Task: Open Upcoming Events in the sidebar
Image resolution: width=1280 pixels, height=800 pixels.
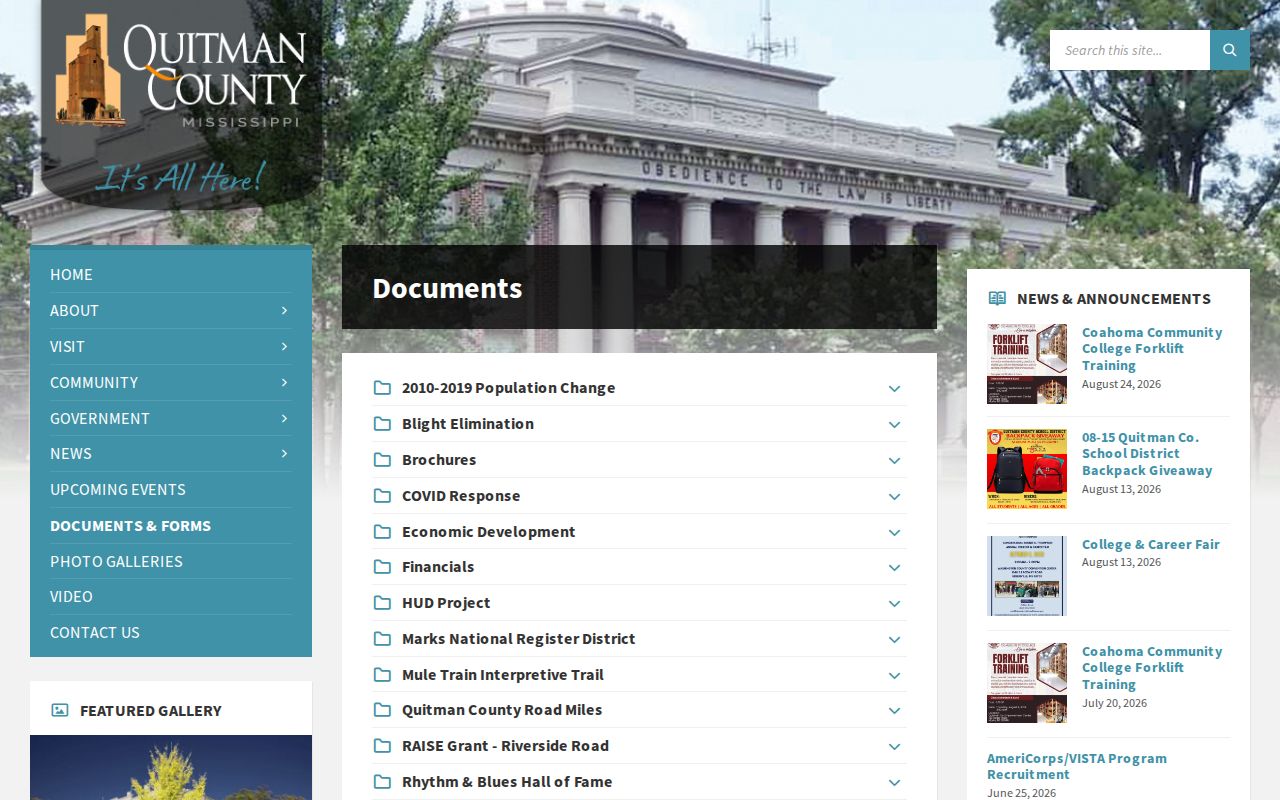Action: click(x=118, y=489)
